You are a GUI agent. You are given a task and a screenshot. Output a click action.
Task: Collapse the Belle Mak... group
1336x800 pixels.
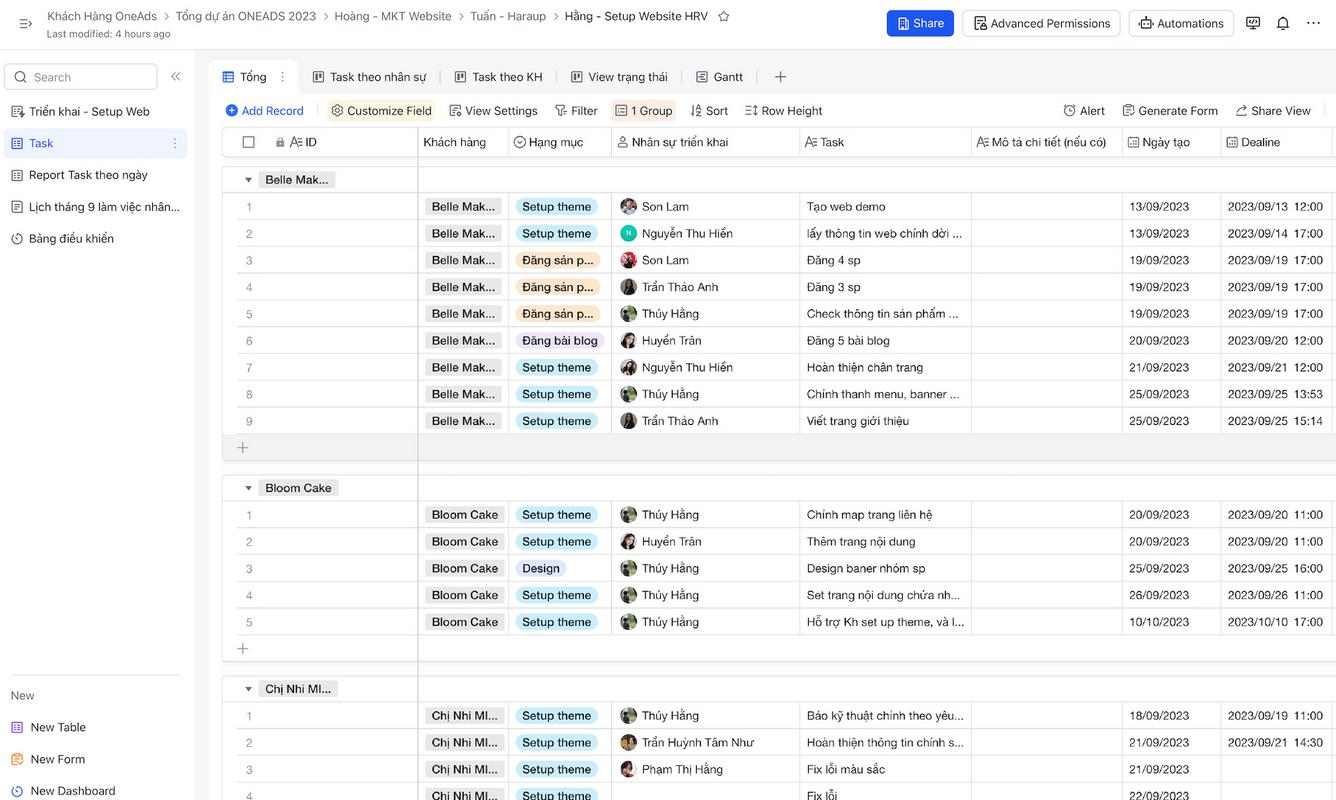(248, 180)
